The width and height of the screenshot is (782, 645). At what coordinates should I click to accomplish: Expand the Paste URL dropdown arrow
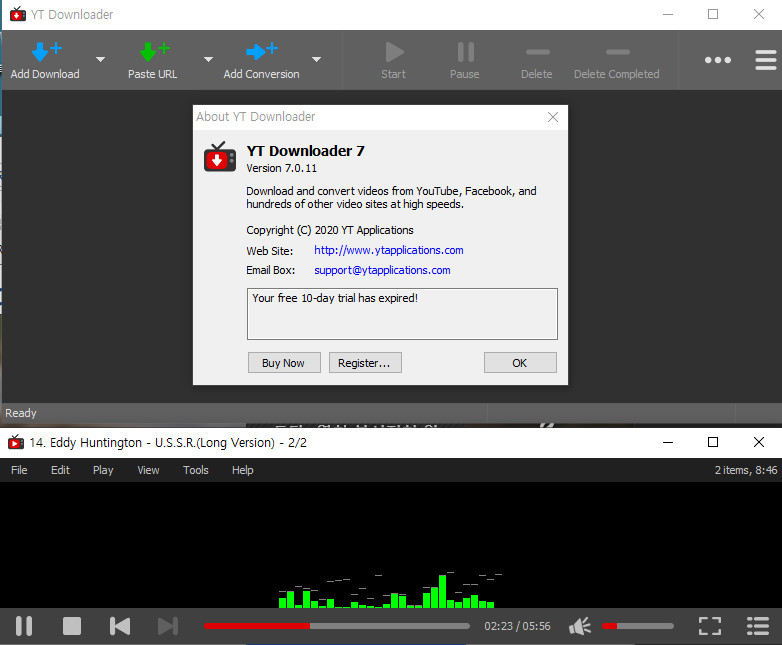pyautogui.click(x=208, y=59)
